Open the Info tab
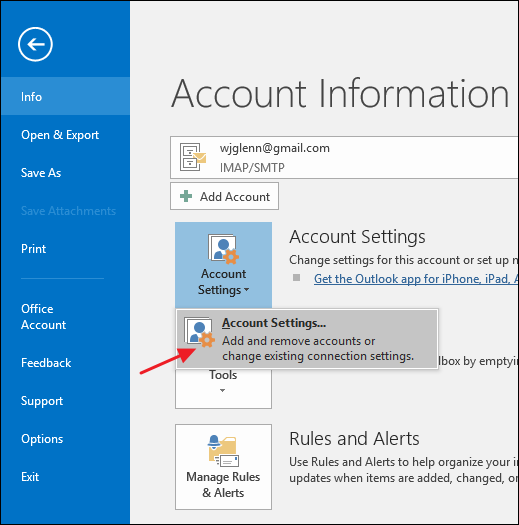Viewport: 519px width, 525px height. [65, 96]
